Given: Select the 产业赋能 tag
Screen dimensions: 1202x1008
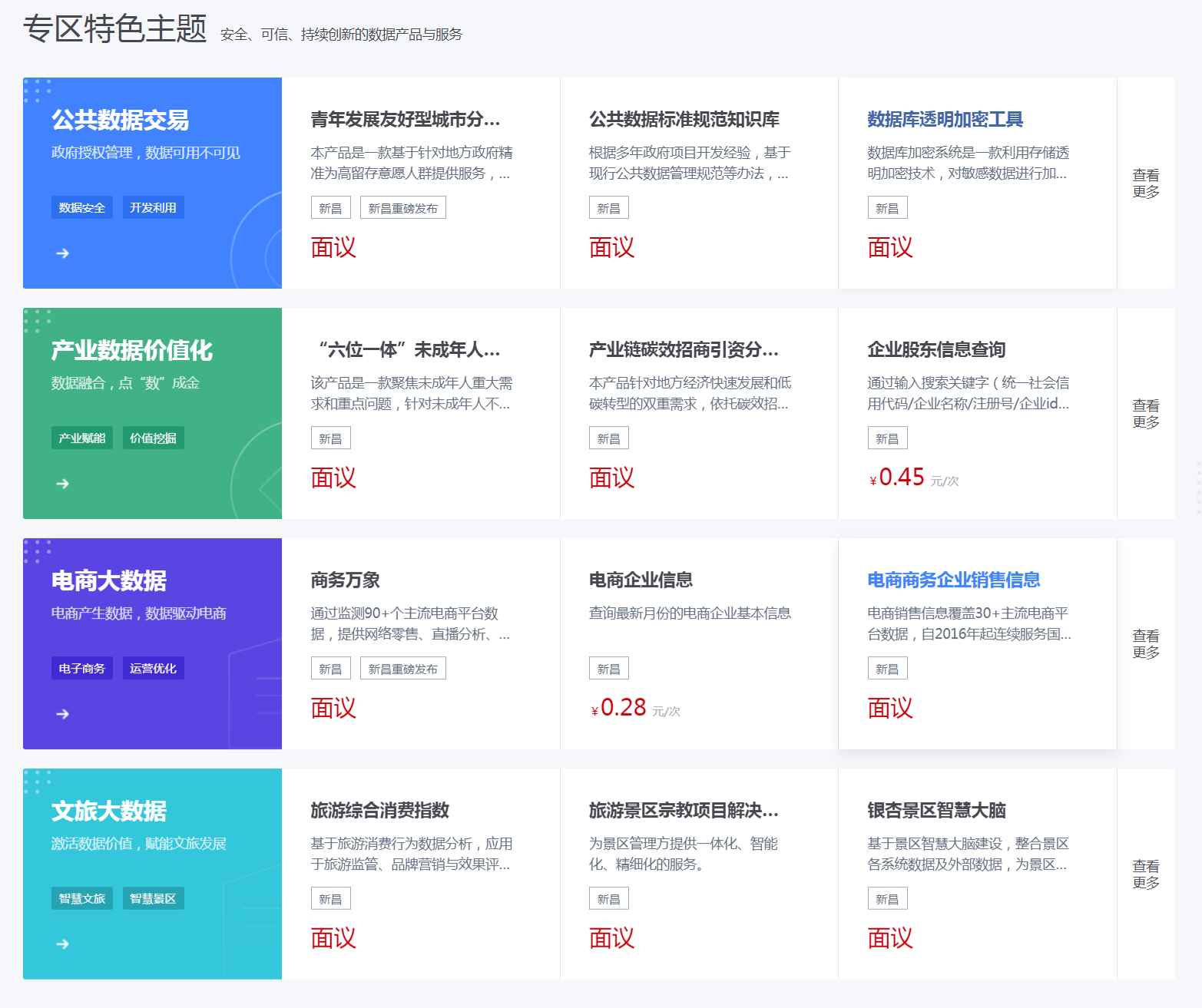Looking at the screenshot, I should pos(82,438).
